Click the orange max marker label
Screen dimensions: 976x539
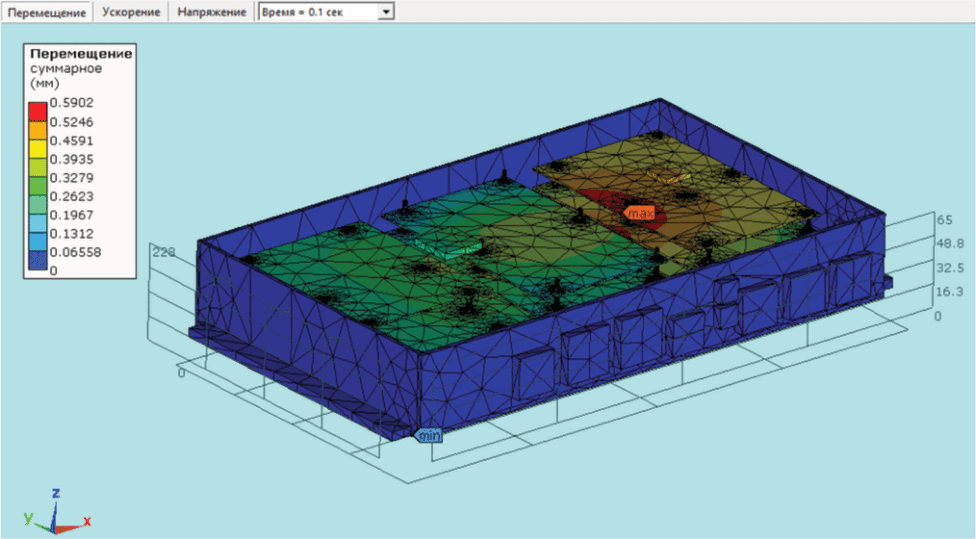(639, 213)
